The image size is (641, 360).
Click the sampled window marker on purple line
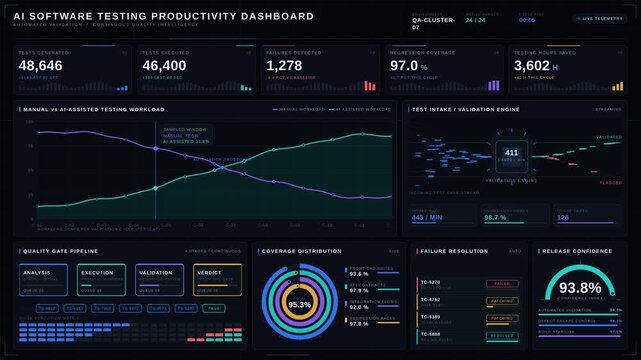pyautogui.click(x=155, y=149)
